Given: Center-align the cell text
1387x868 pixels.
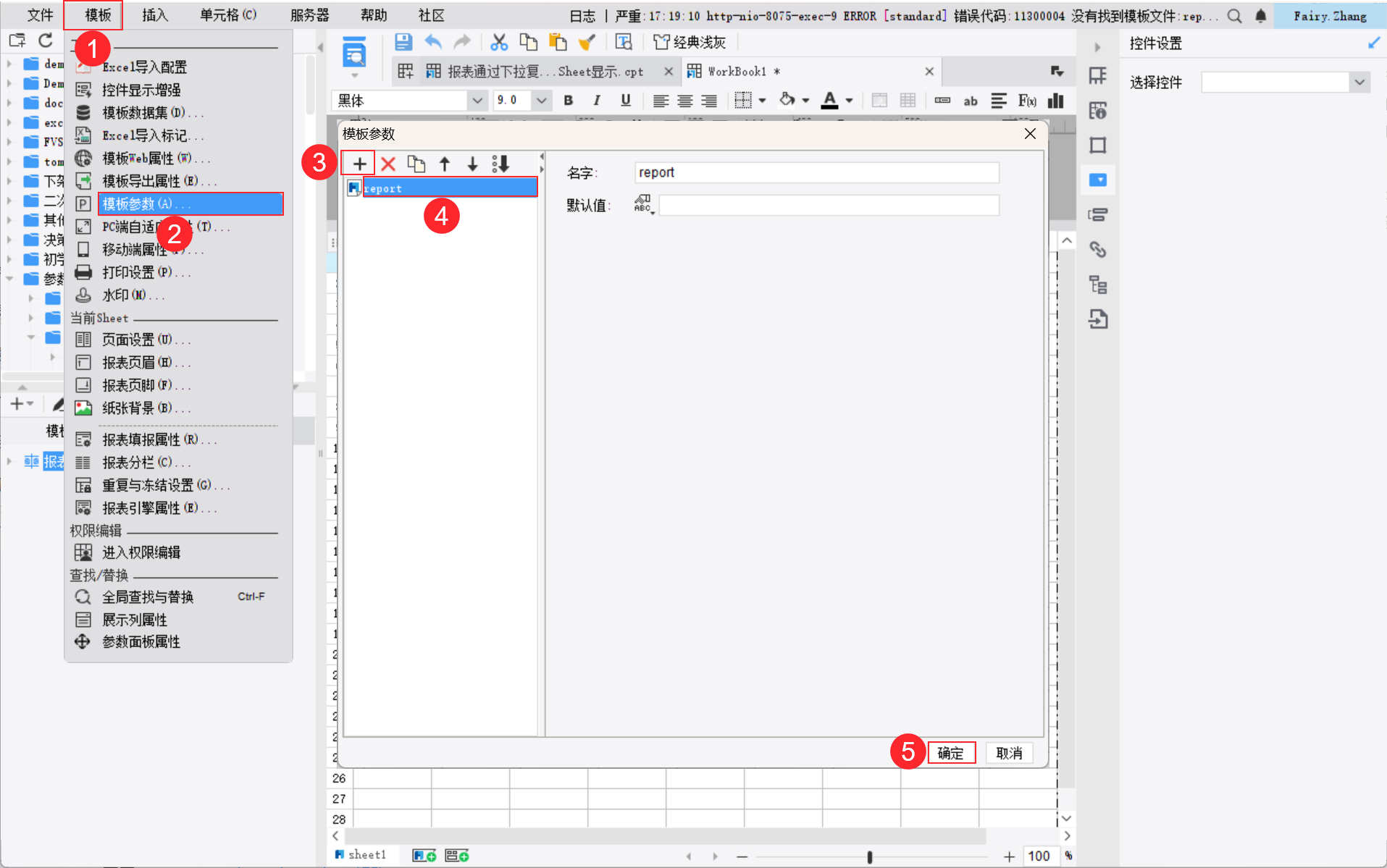Looking at the screenshot, I should [x=685, y=101].
